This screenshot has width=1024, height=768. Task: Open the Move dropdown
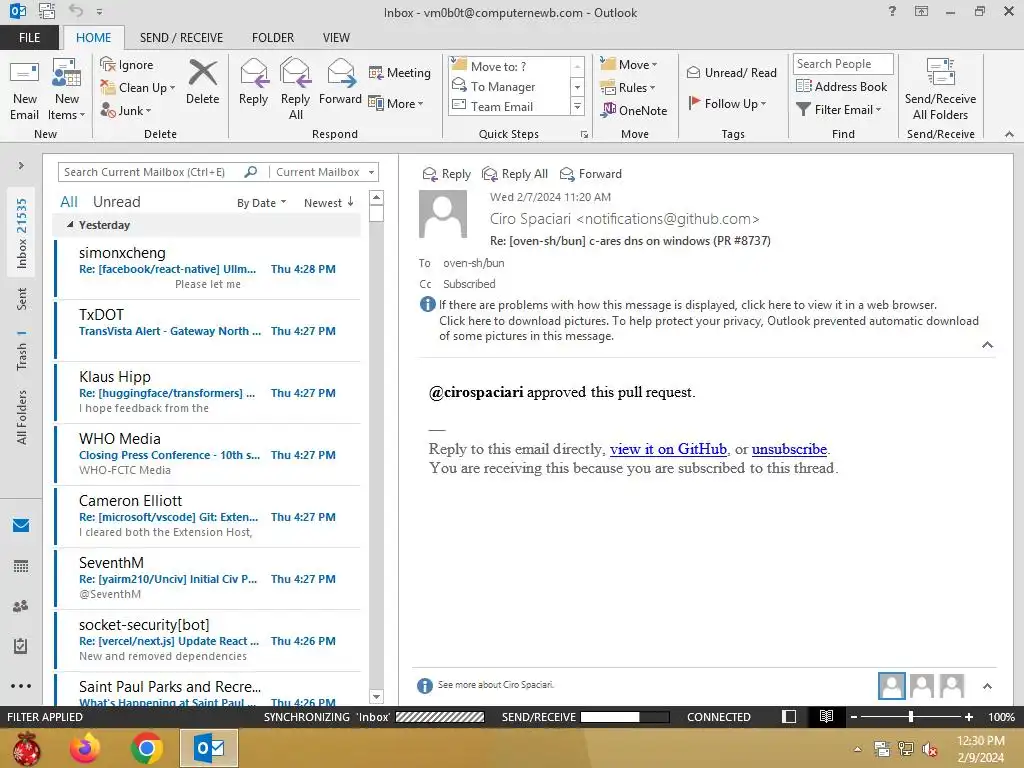tap(629, 64)
